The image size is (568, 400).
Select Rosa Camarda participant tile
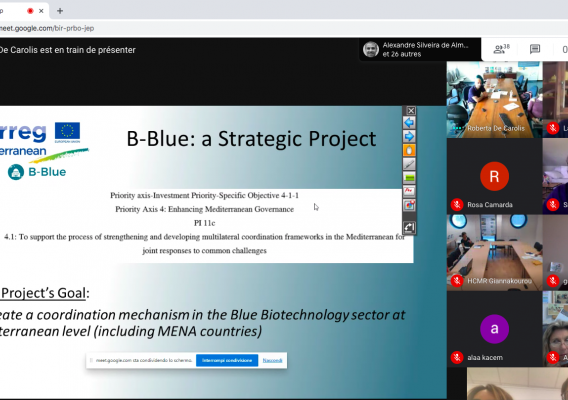point(494,176)
